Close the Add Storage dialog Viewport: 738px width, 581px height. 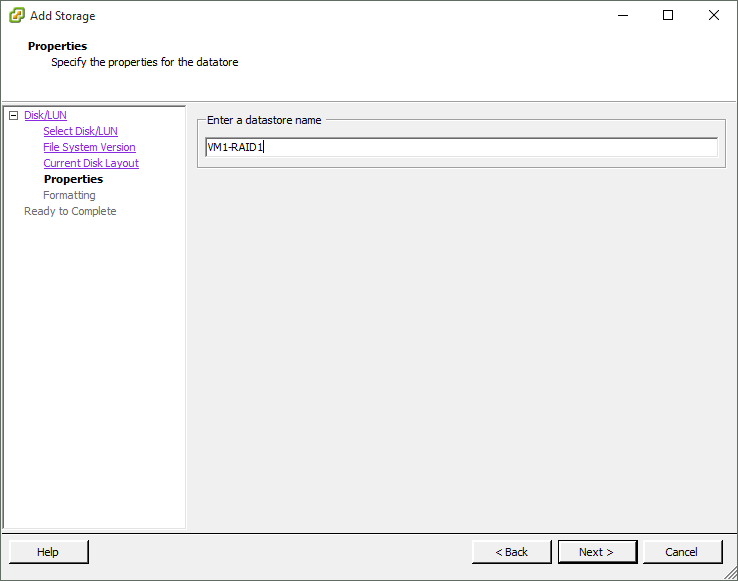click(x=714, y=16)
